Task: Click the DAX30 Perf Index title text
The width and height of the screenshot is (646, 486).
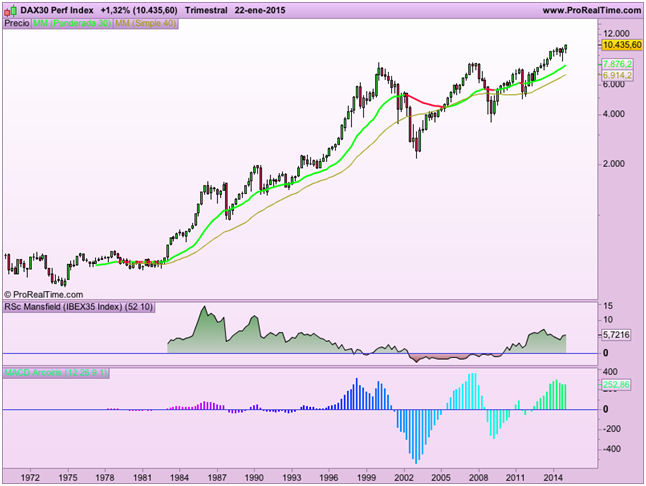Action: point(57,10)
